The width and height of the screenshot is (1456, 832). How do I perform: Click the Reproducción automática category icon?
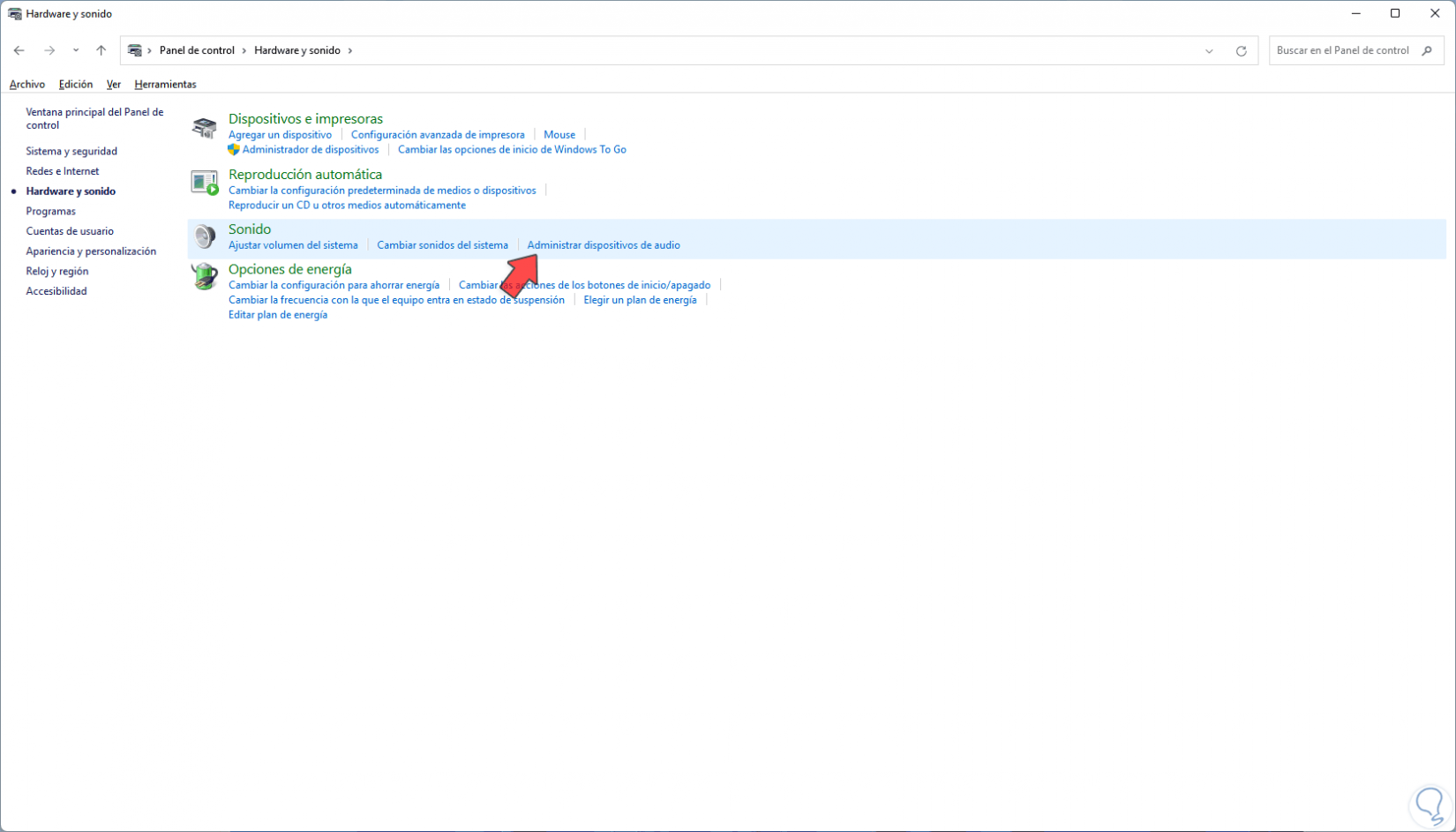(x=205, y=183)
